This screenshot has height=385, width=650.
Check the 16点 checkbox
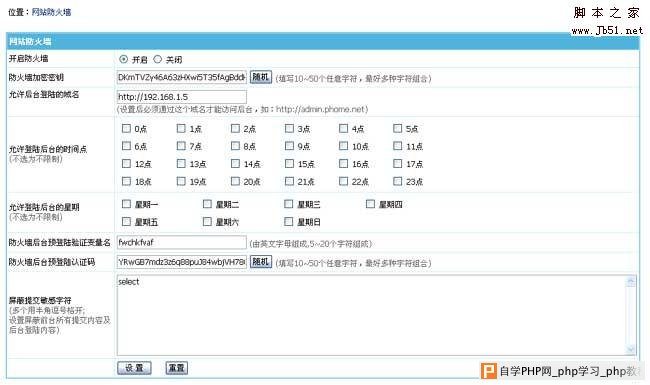tap(343, 164)
